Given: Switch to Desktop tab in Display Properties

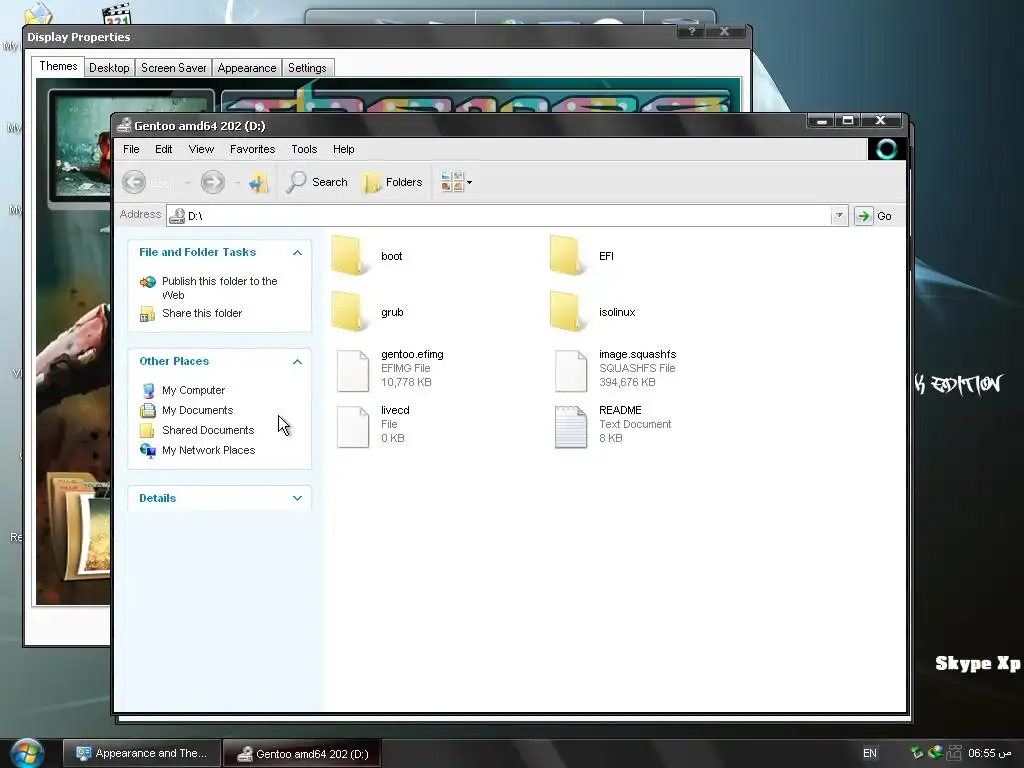Looking at the screenshot, I should click(x=109, y=68).
